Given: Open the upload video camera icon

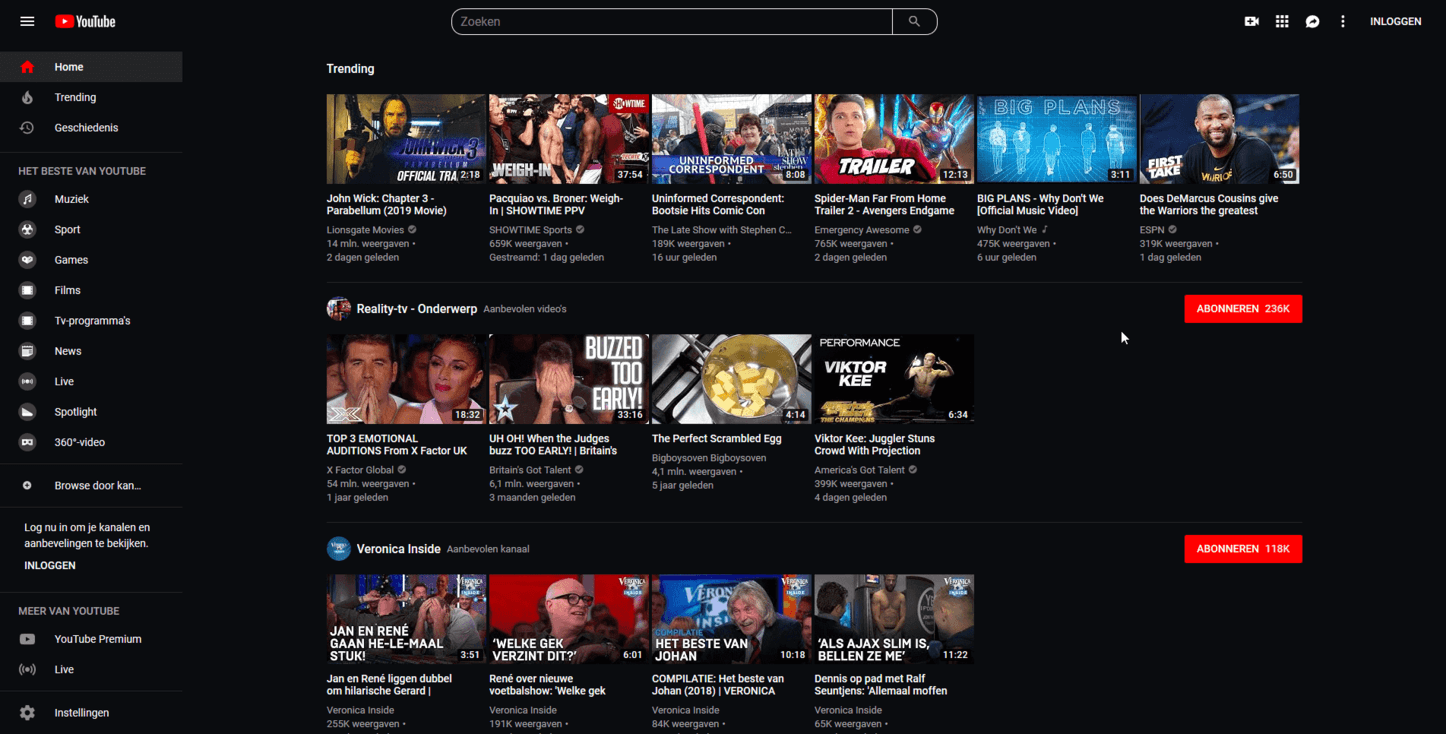Looking at the screenshot, I should (1251, 21).
